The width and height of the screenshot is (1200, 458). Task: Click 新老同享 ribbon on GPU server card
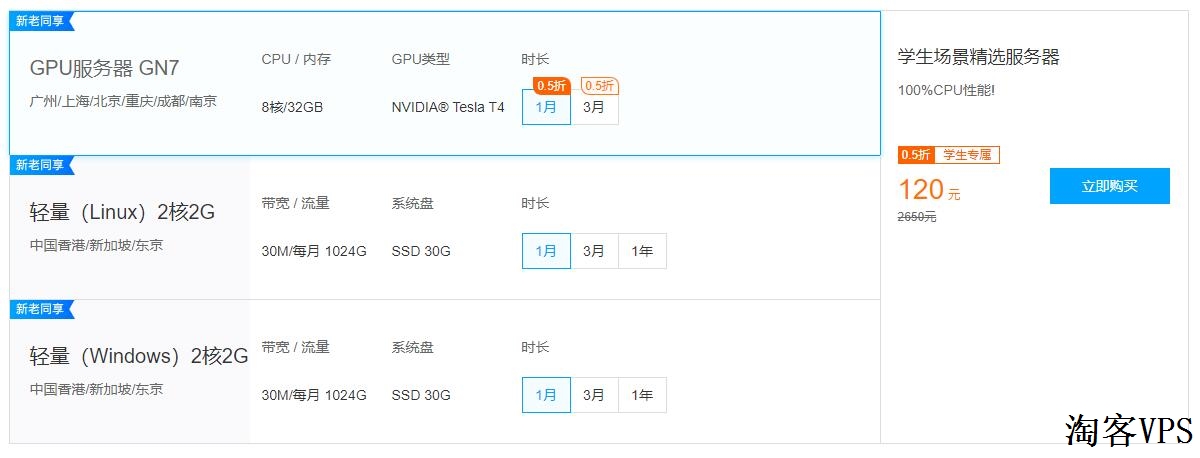coord(41,21)
